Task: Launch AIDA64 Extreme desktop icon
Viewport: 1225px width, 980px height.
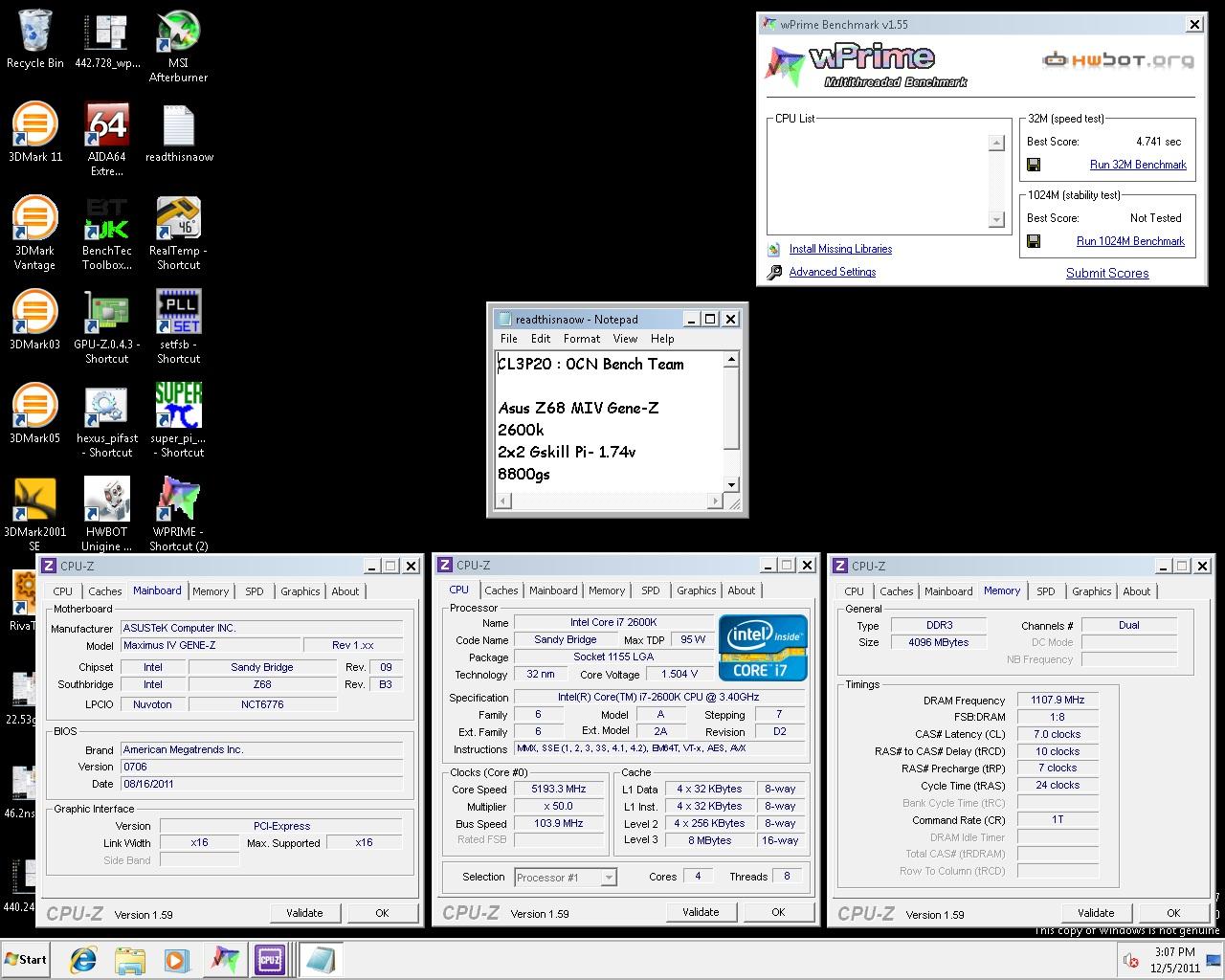Action: (107, 140)
